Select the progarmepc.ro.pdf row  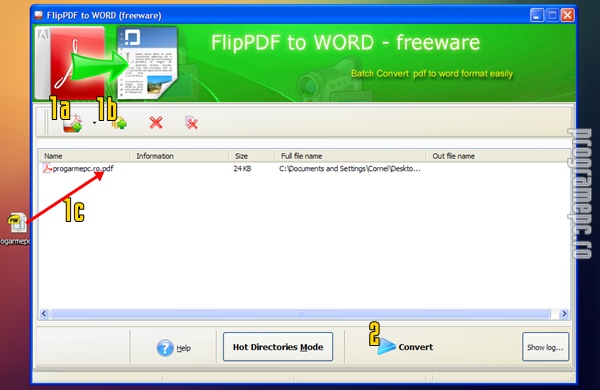pos(304,168)
